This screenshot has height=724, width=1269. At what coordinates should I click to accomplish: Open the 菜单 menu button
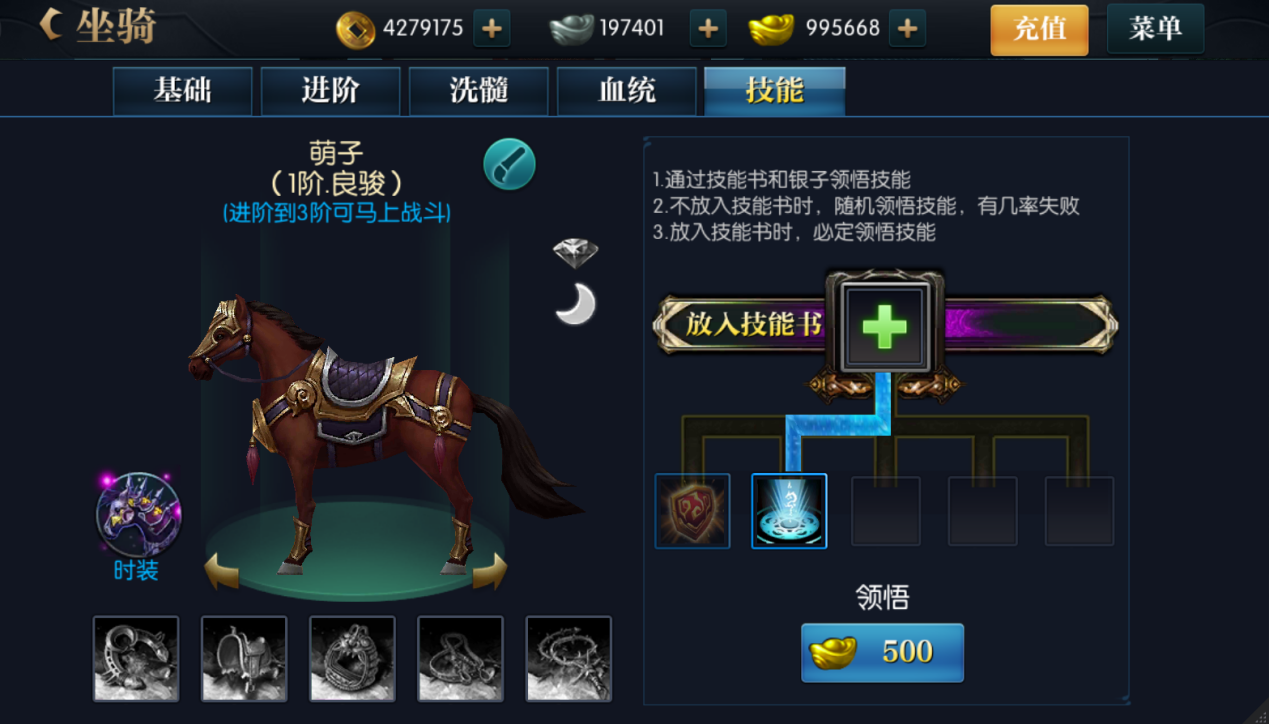[x=1155, y=29]
